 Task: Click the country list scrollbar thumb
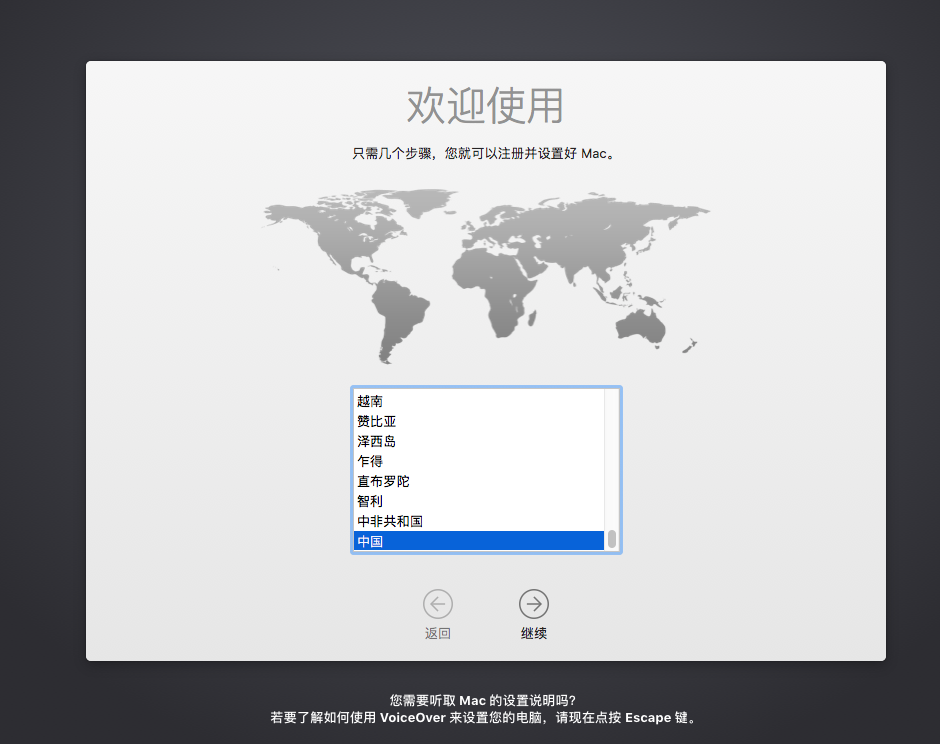(x=611, y=539)
